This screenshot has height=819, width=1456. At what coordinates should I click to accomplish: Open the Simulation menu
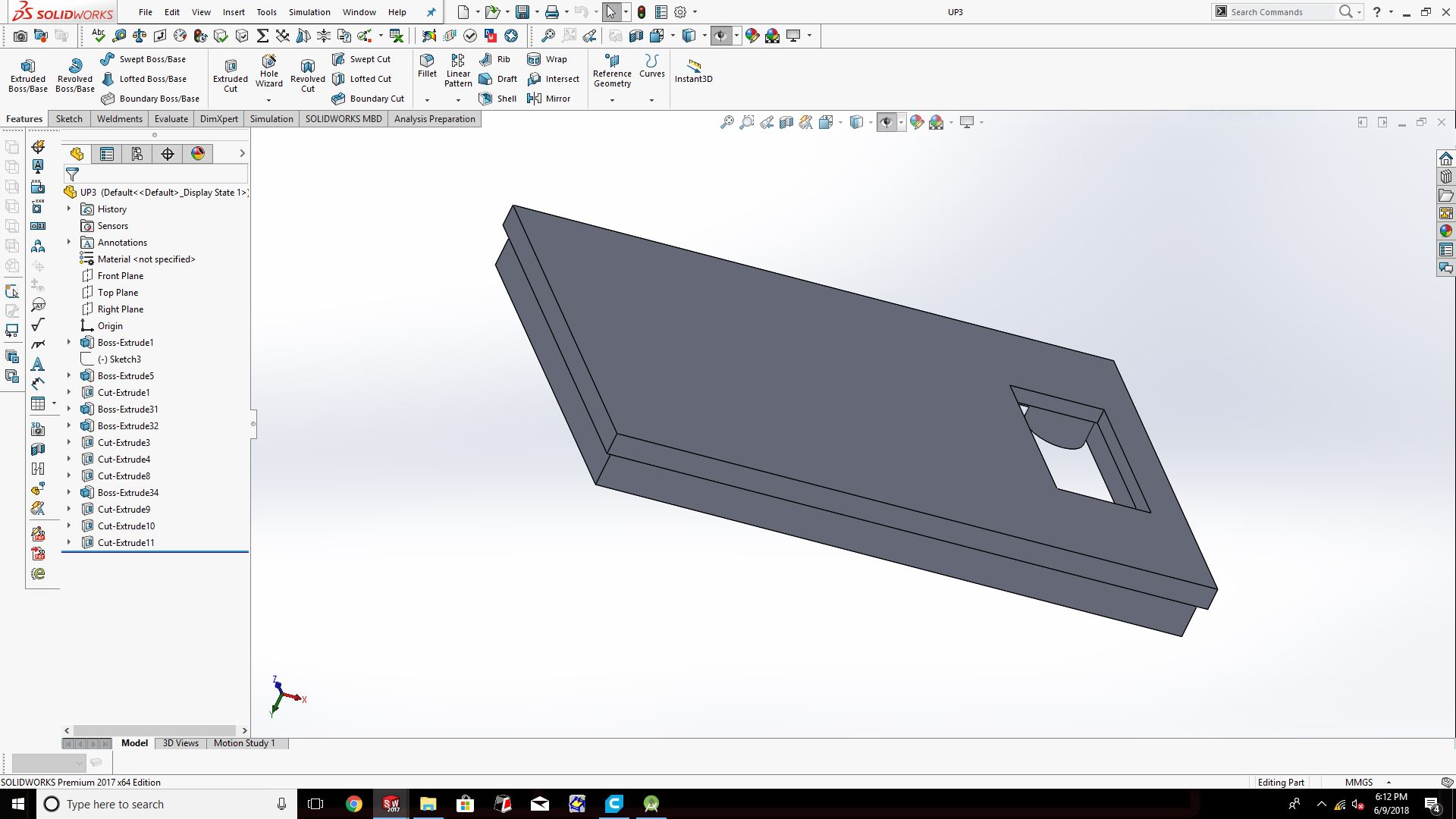click(309, 12)
